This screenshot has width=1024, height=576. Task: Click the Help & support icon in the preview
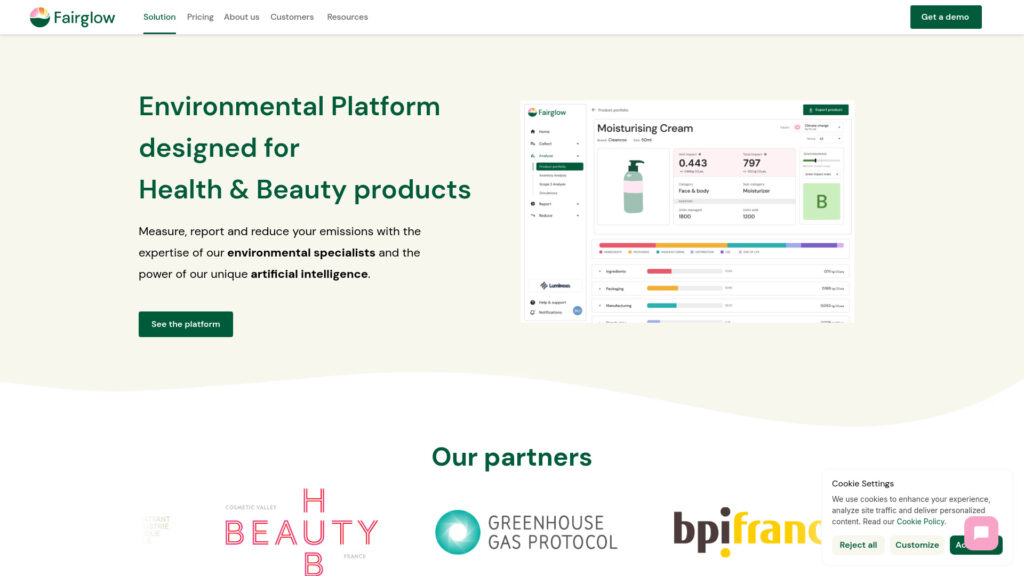(x=533, y=302)
